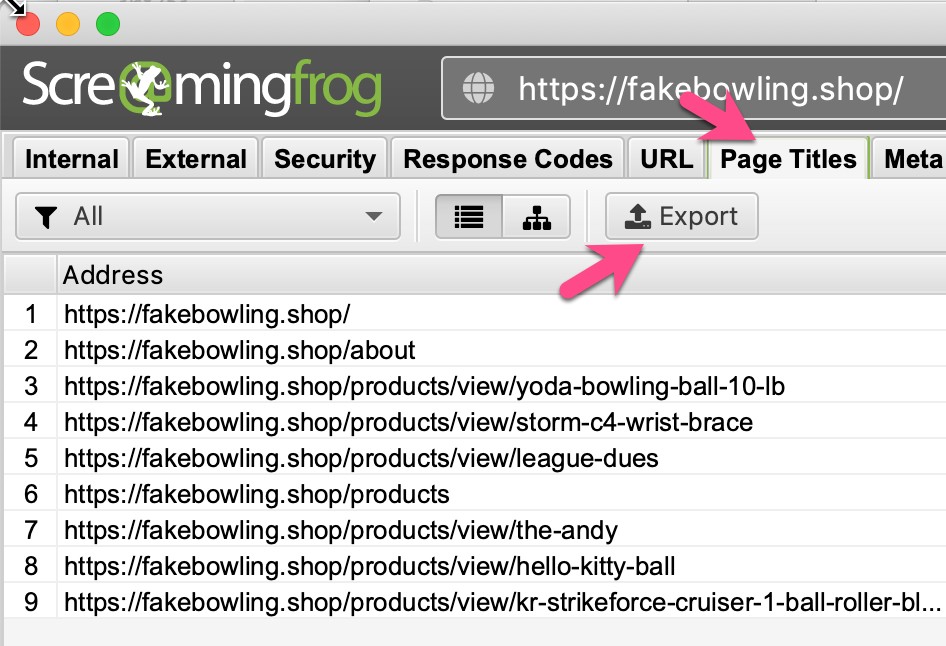This screenshot has height=646, width=946.
Task: Open the All filter dropdown
Action: click(x=208, y=217)
